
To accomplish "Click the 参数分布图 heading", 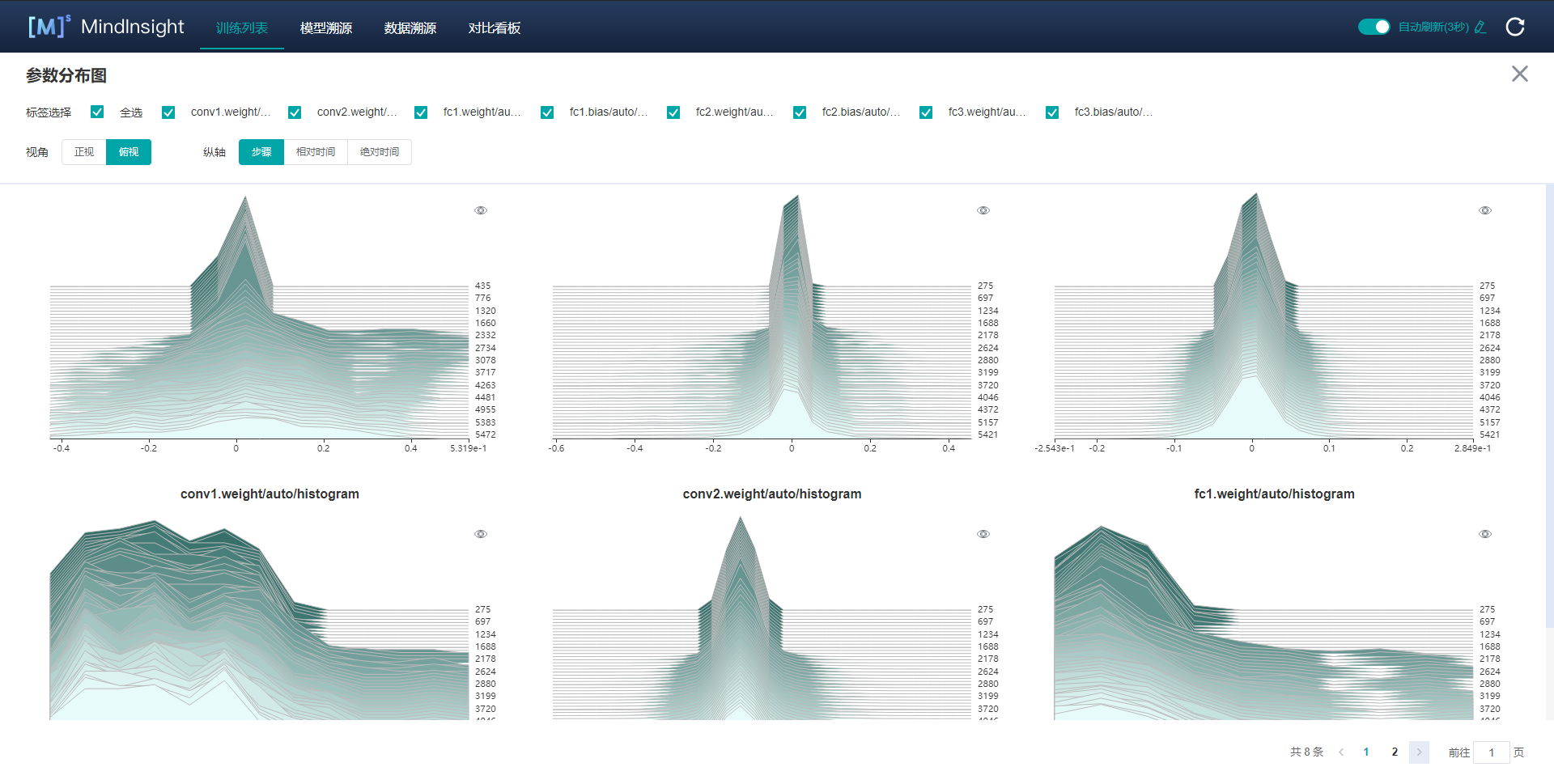I will 66,75.
